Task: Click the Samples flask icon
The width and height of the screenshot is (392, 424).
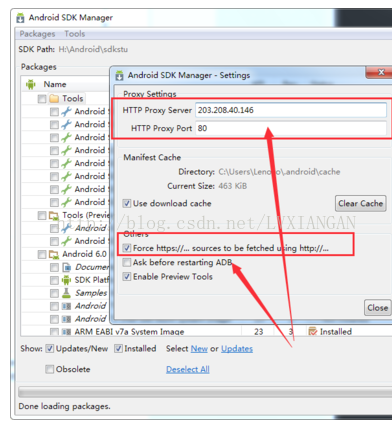Action: click(67, 293)
